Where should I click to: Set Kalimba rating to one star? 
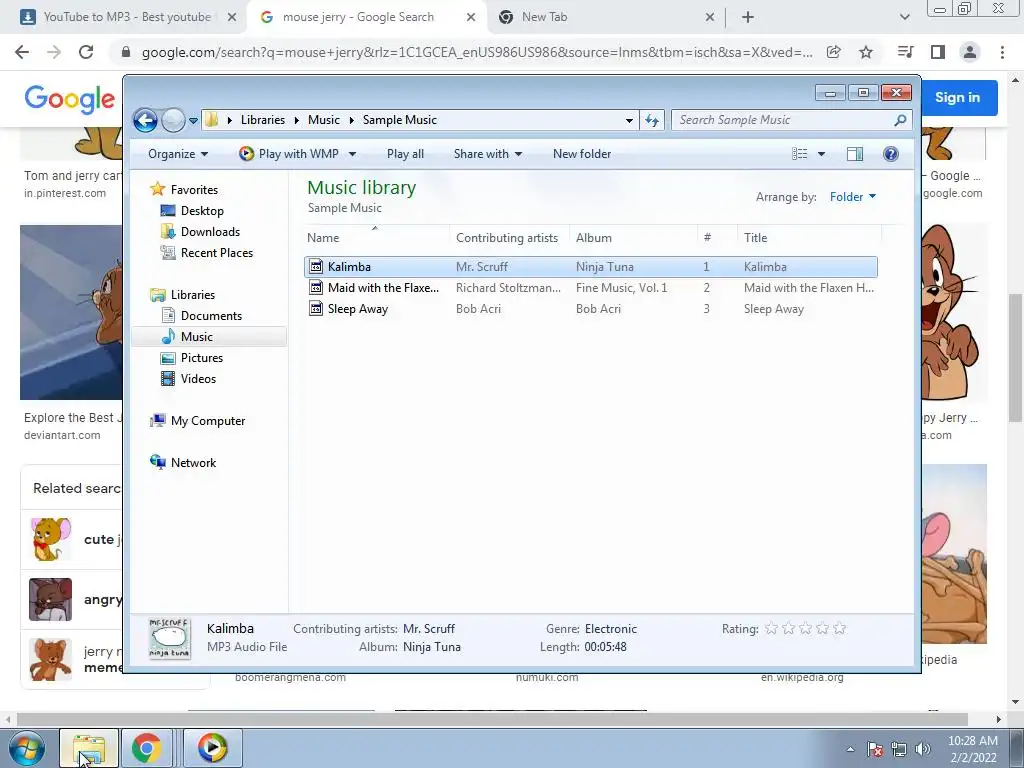(x=771, y=628)
